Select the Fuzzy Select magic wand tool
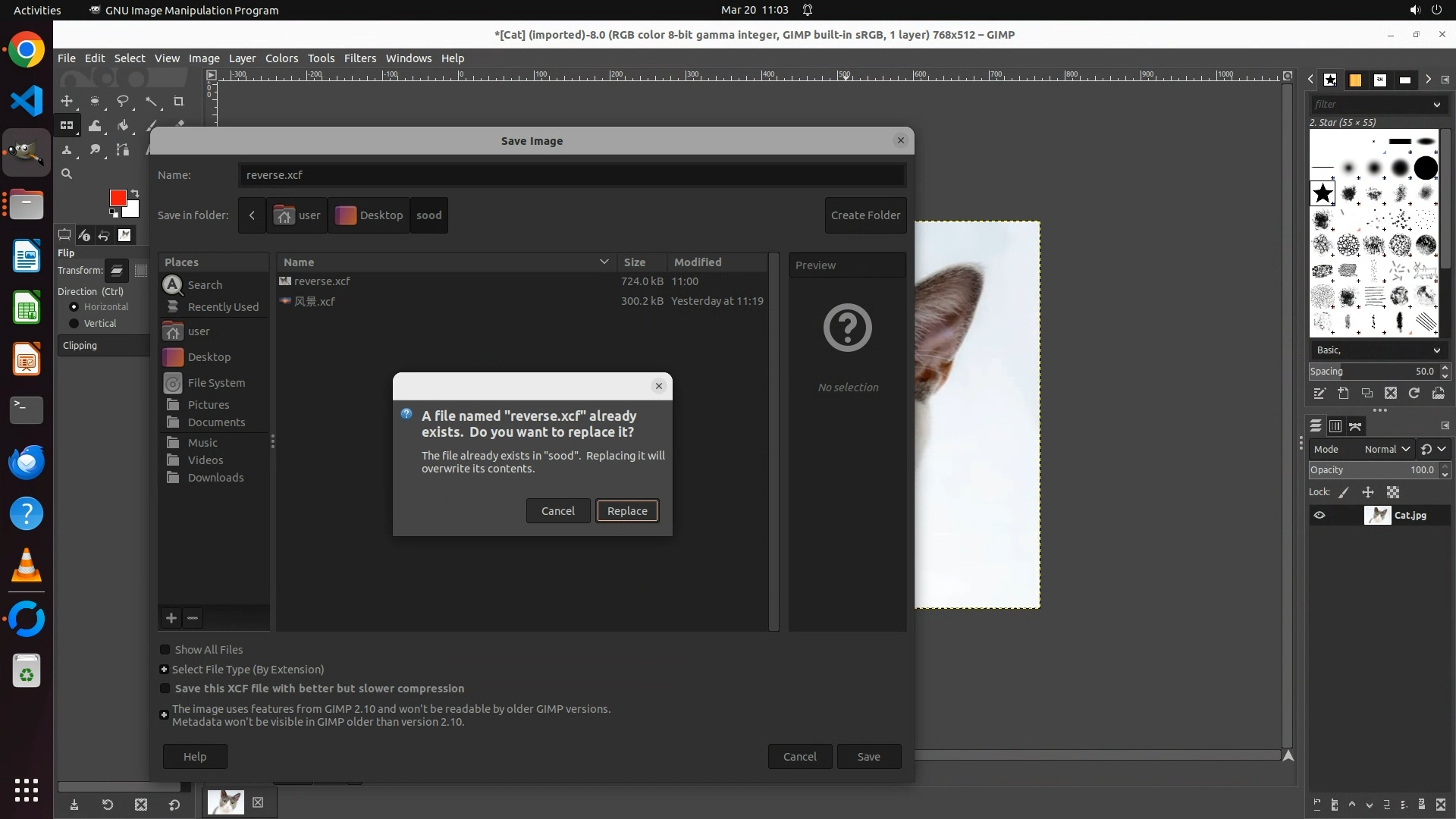1456x819 pixels. pyautogui.click(x=151, y=101)
